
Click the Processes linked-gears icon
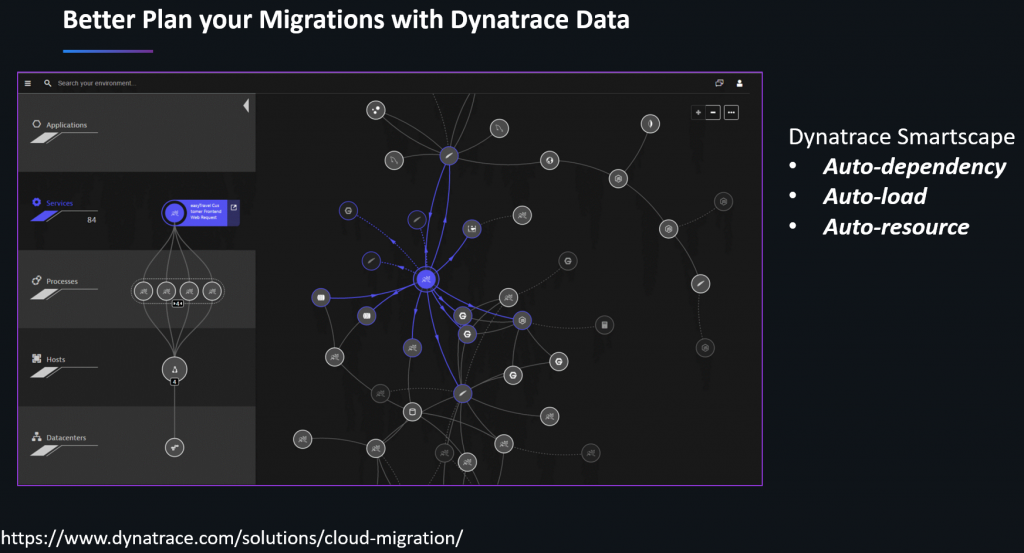coord(37,281)
